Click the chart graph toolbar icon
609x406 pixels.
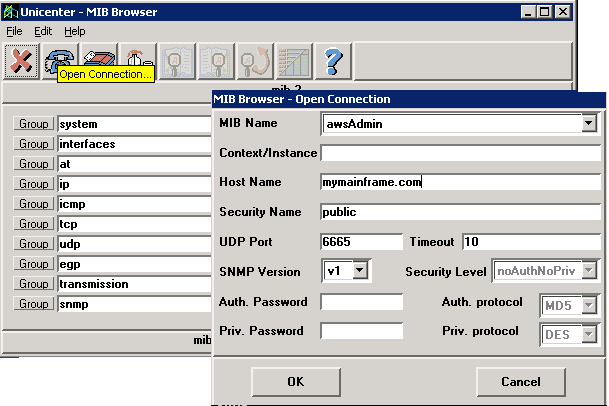click(292, 61)
